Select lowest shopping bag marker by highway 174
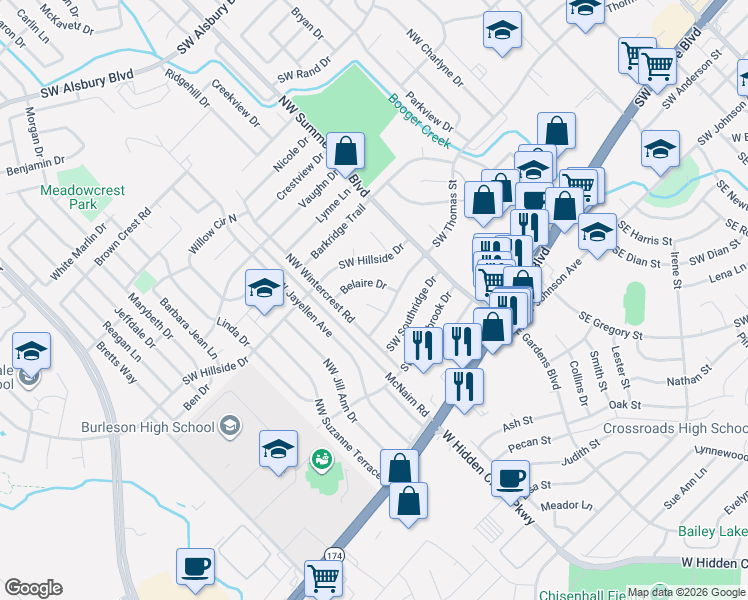Screen dimensions: 748x600 pos(408,501)
